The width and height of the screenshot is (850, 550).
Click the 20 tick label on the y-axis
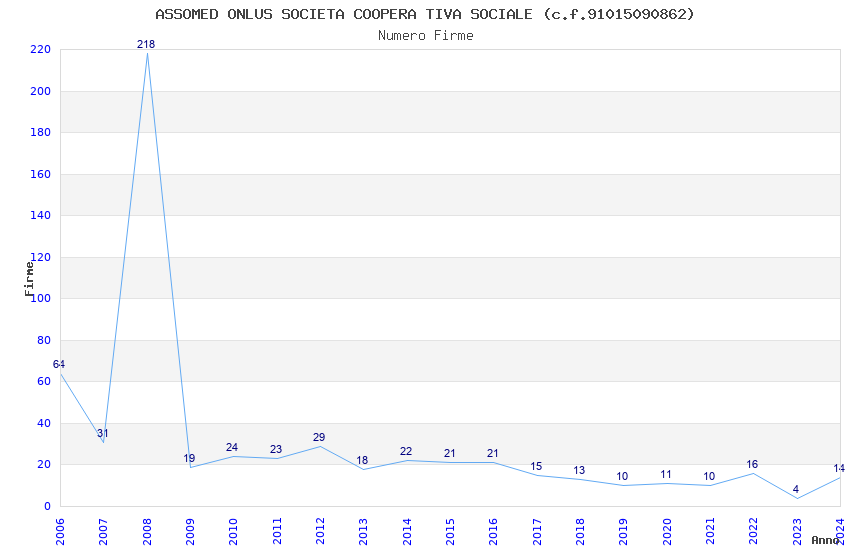pyautogui.click(x=44, y=464)
